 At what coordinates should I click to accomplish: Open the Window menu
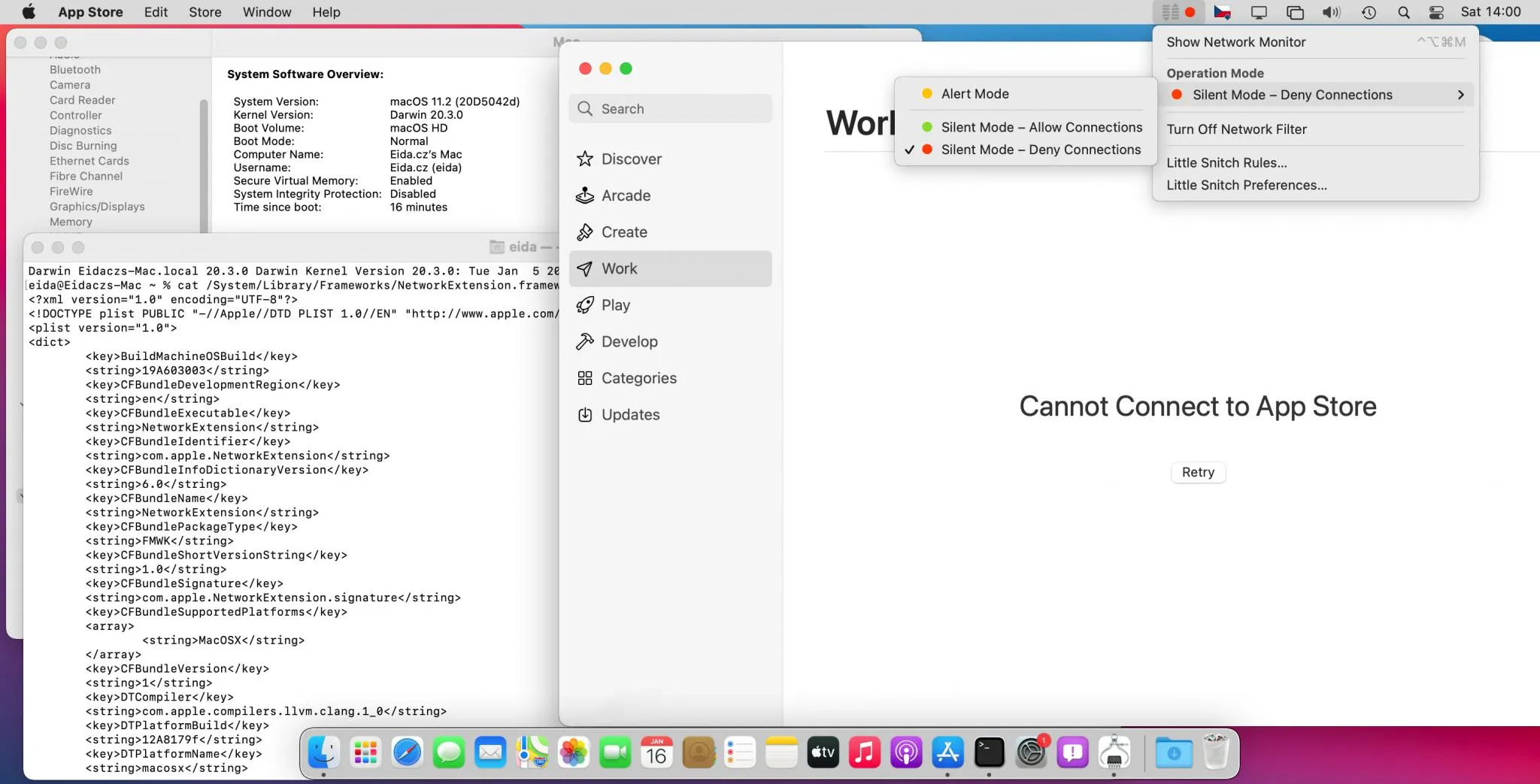click(267, 12)
